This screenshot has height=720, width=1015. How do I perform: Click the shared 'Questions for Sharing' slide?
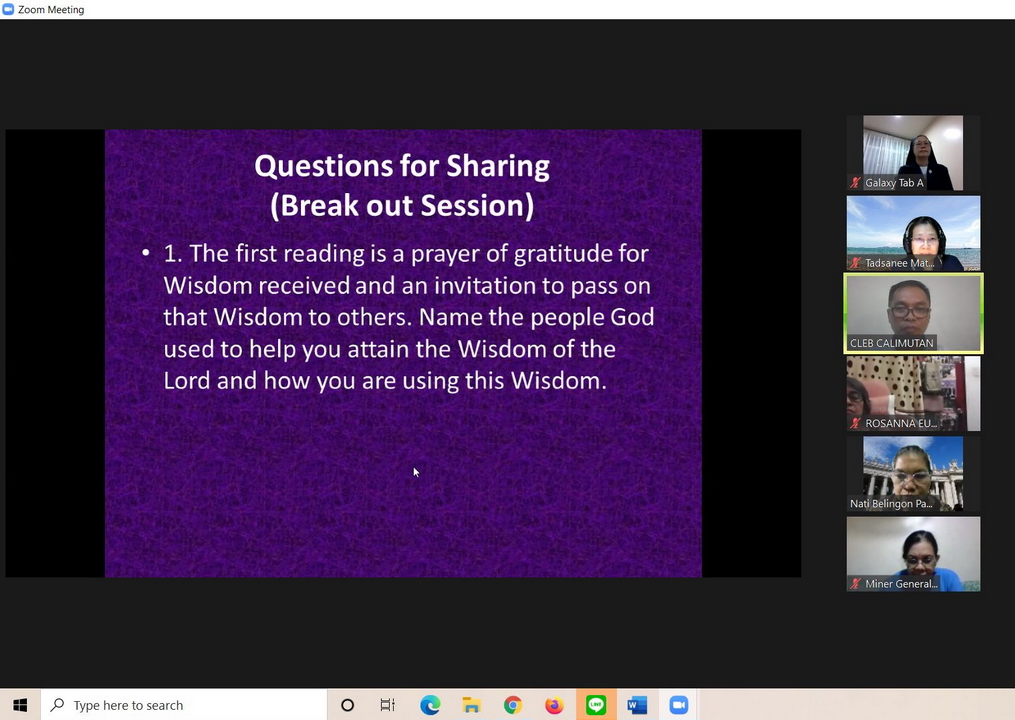(x=403, y=352)
